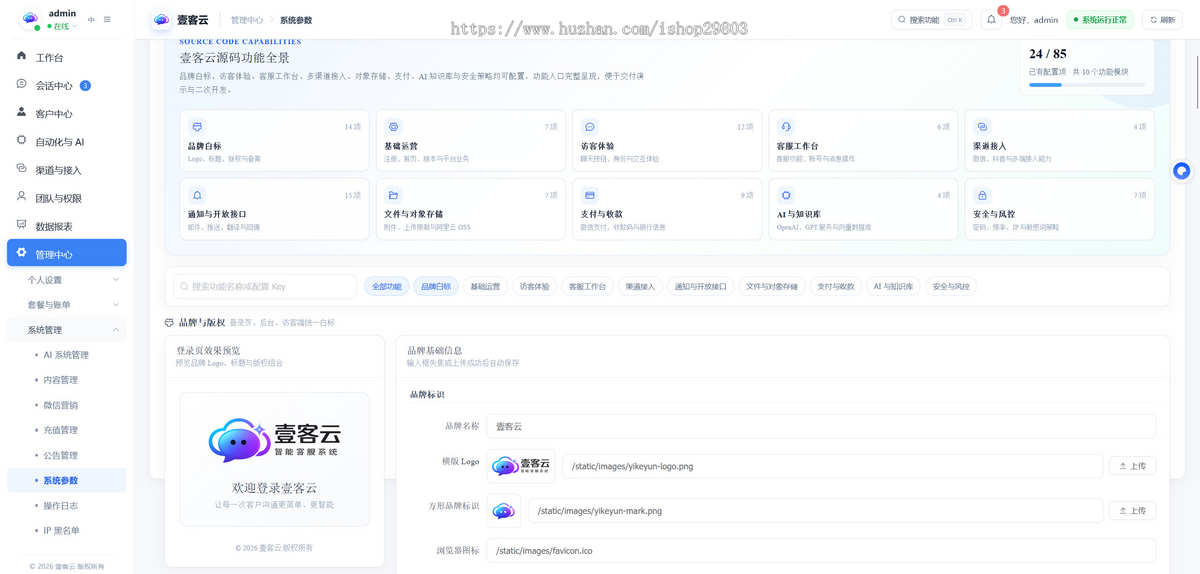The width and height of the screenshot is (1200, 574).
Task: Focus the 浏览器图标 path field
Action: pos(821,550)
